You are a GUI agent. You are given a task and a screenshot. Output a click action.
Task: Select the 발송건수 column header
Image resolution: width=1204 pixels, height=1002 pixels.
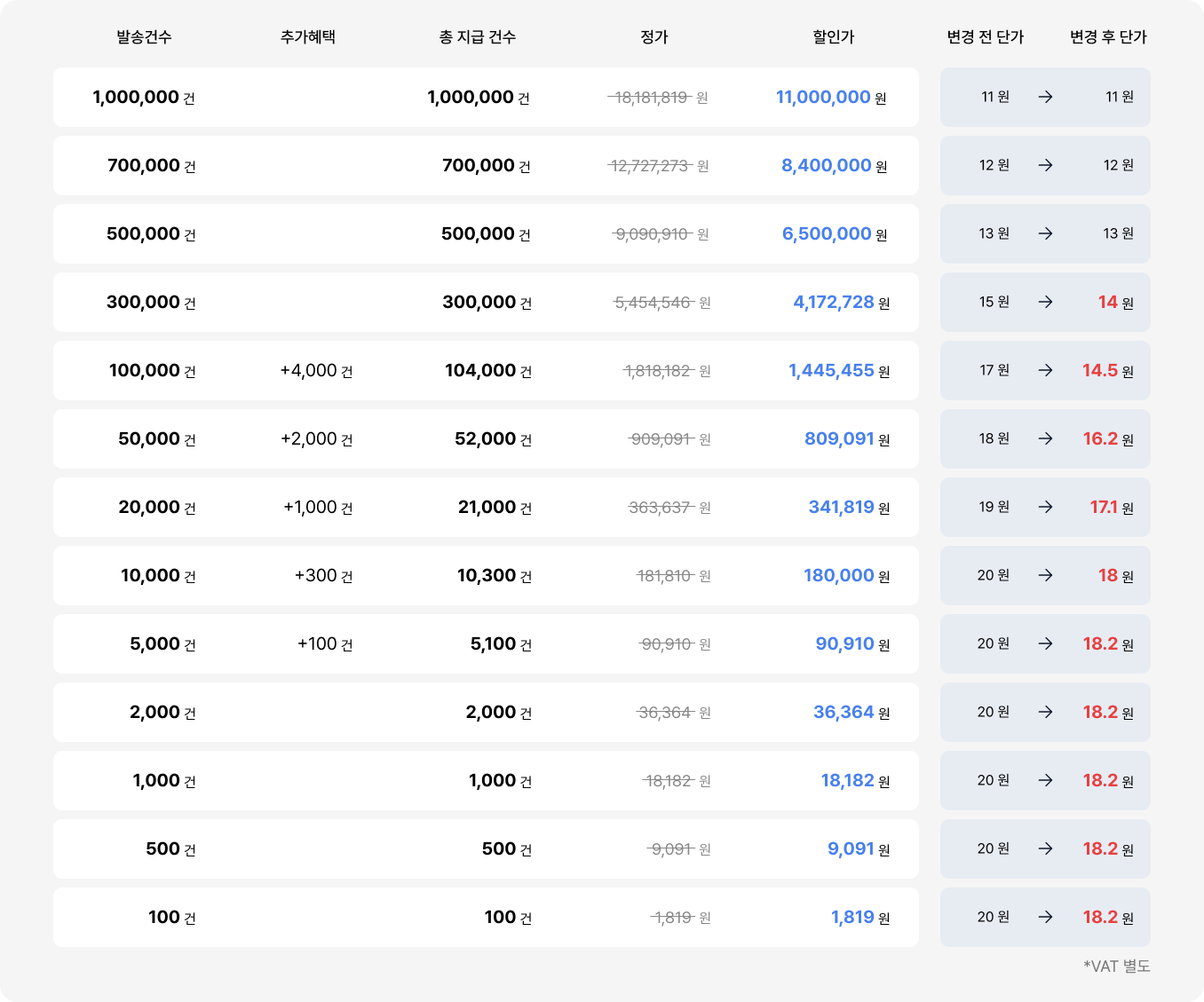coord(144,37)
